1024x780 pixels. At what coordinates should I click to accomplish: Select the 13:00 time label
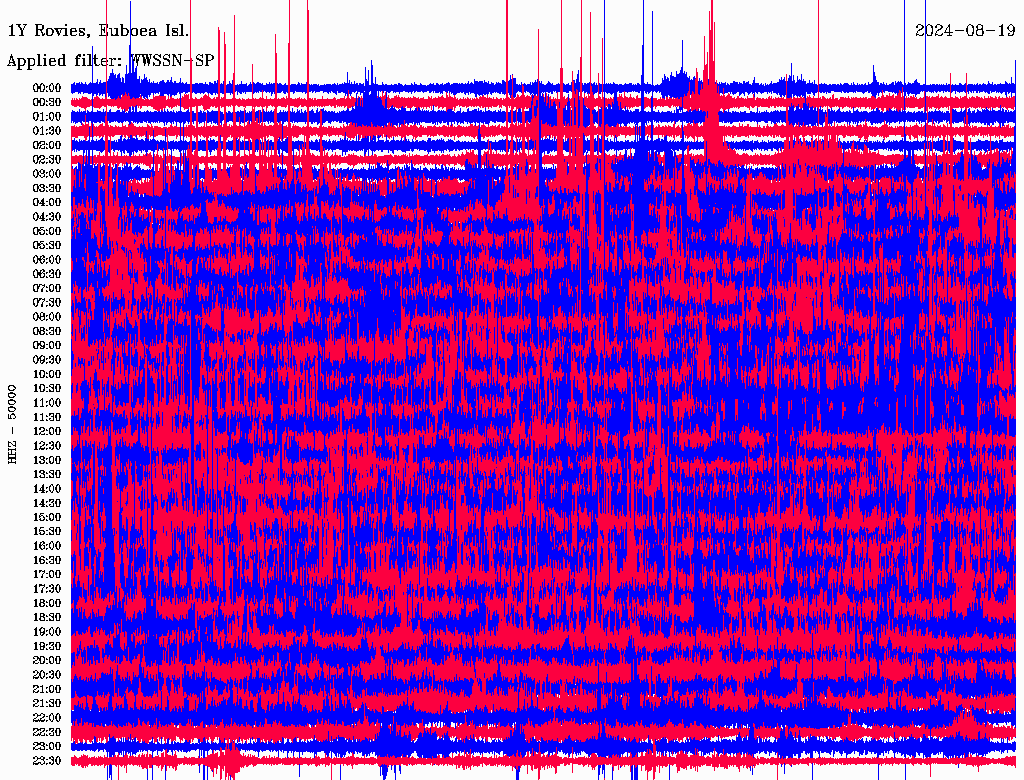47,460
